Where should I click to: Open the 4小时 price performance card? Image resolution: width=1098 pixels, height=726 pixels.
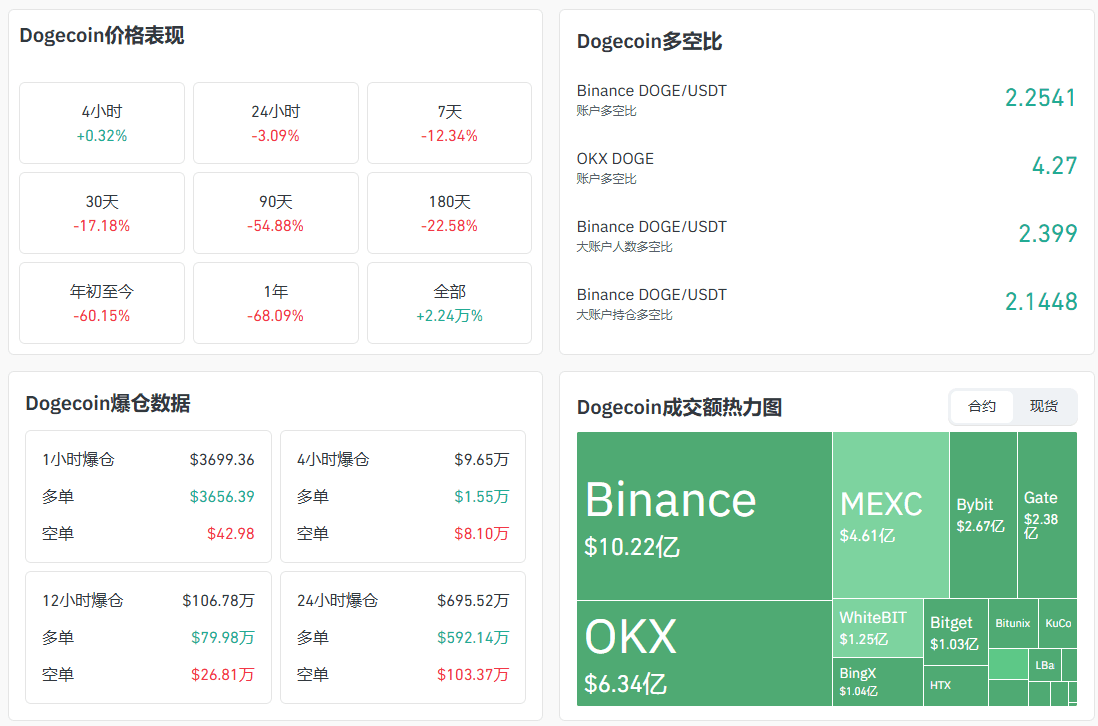click(102, 123)
